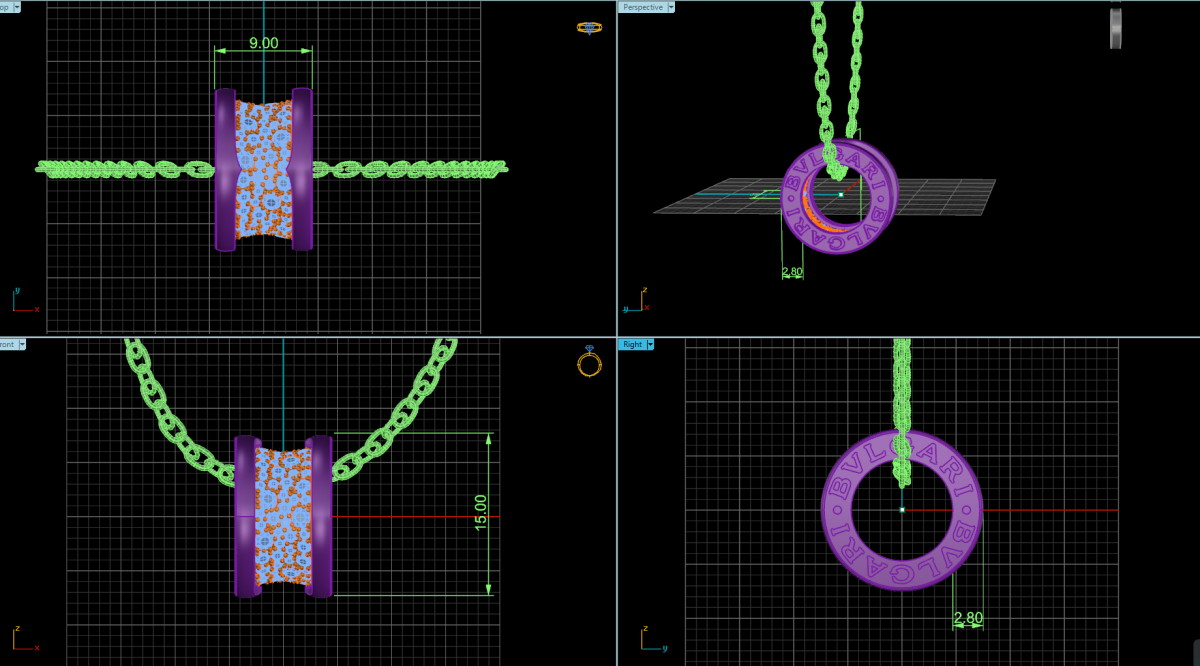Click the diamond ring icon in Front viewport

[589, 362]
